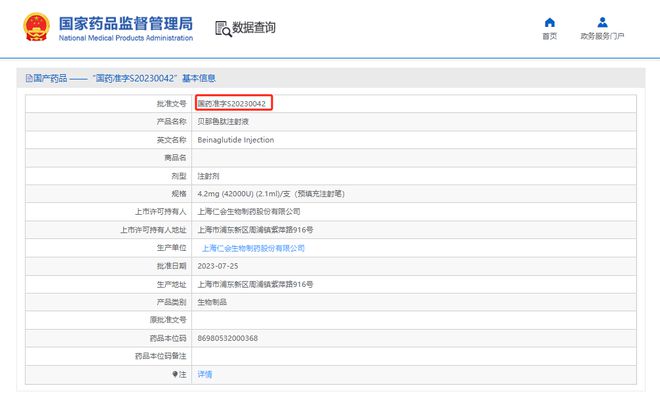Screen dimensions: 660x394
Task: Click the 上市许可持有人 row label
Action: (160, 212)
